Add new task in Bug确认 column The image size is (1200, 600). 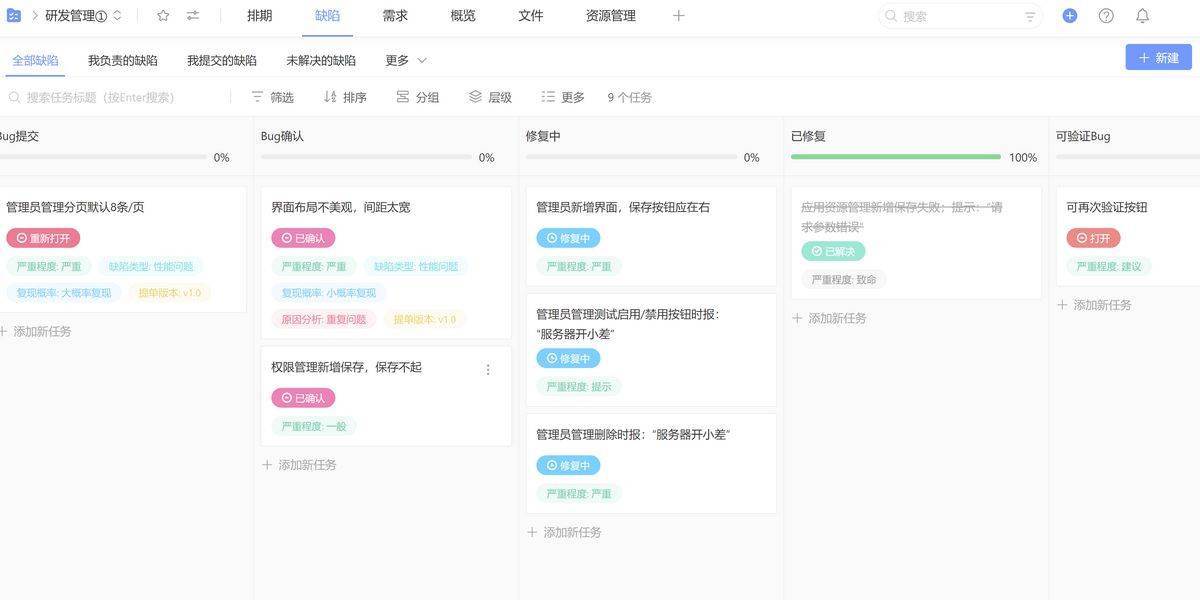click(x=299, y=465)
